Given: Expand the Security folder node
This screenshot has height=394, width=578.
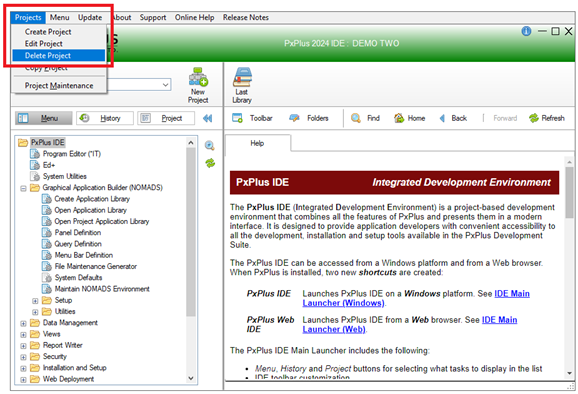Looking at the screenshot, I should coord(23,357).
